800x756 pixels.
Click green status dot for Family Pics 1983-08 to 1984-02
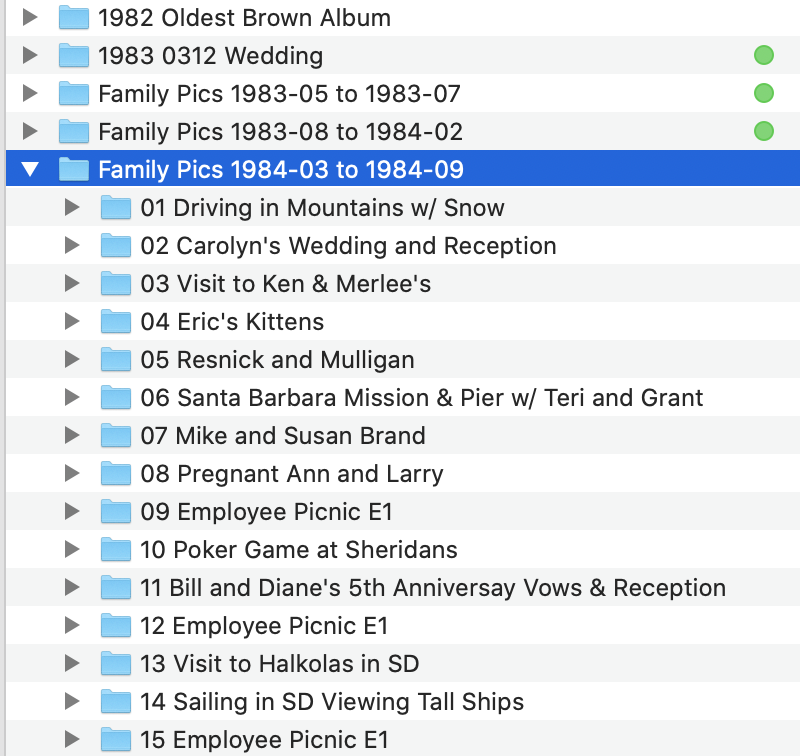[764, 132]
